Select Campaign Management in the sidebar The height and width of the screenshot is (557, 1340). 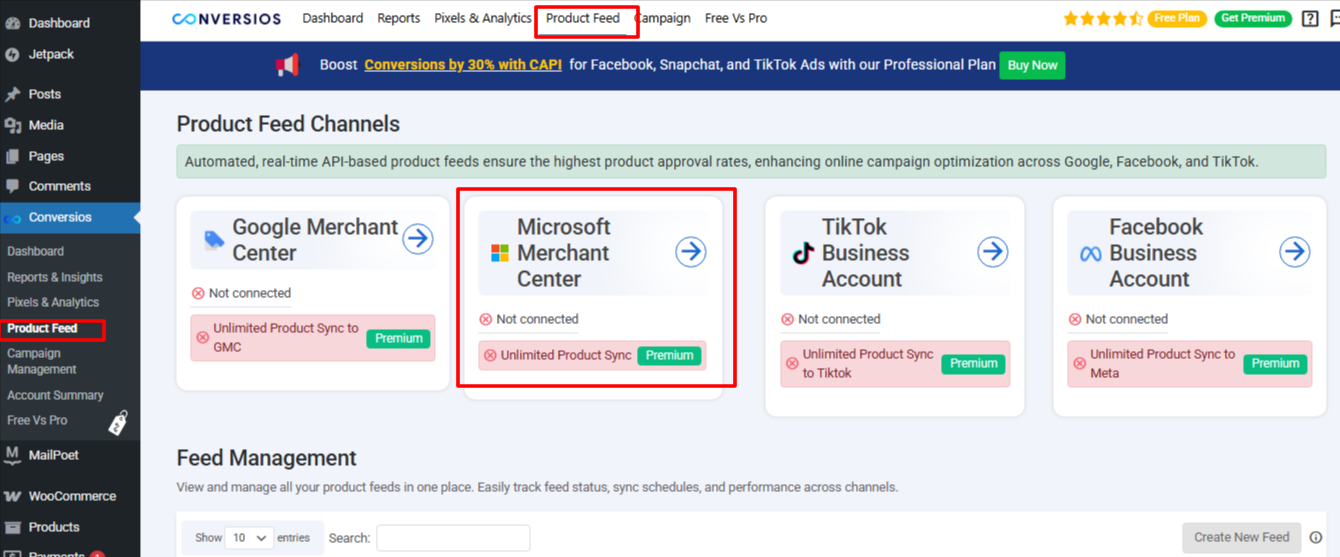point(41,361)
